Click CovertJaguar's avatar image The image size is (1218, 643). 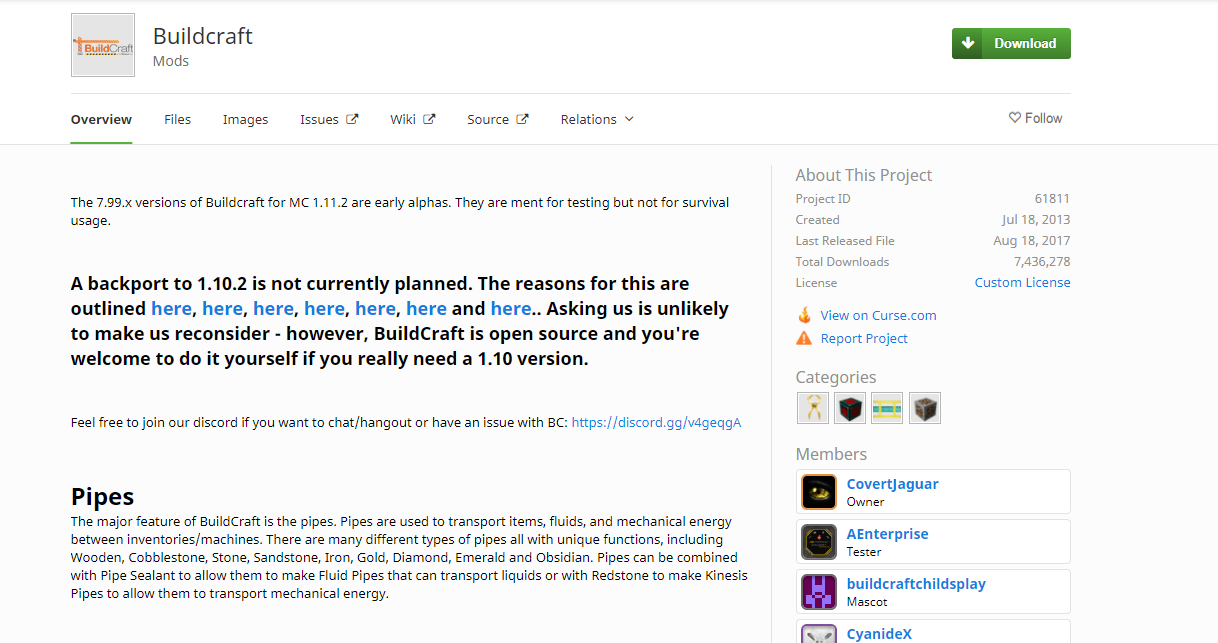819,492
